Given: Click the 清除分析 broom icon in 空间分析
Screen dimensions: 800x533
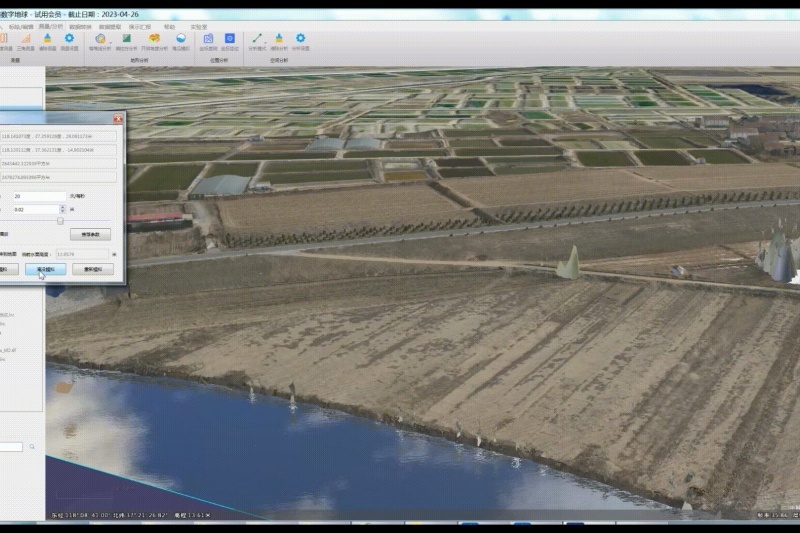Looking at the screenshot, I should (x=278, y=40).
